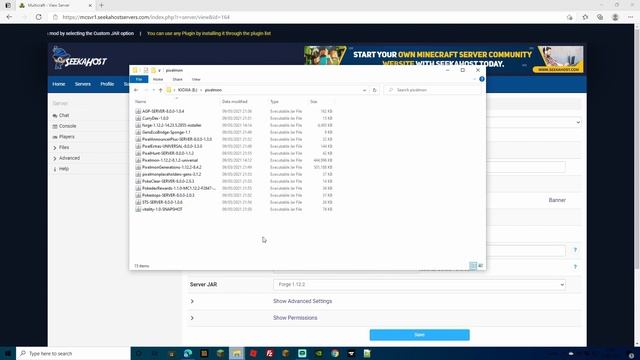Open File Explorer help icon
Screen dimensions: 640x360
click(x=482, y=79)
